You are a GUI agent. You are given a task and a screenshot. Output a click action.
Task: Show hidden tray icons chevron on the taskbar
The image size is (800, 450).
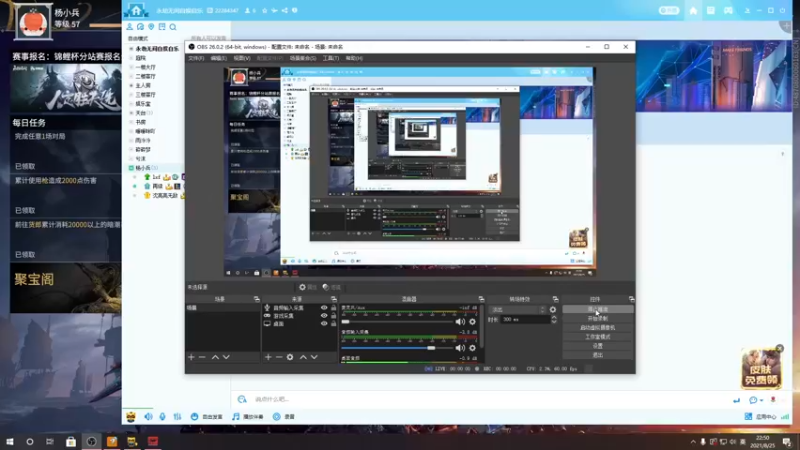tap(693, 442)
